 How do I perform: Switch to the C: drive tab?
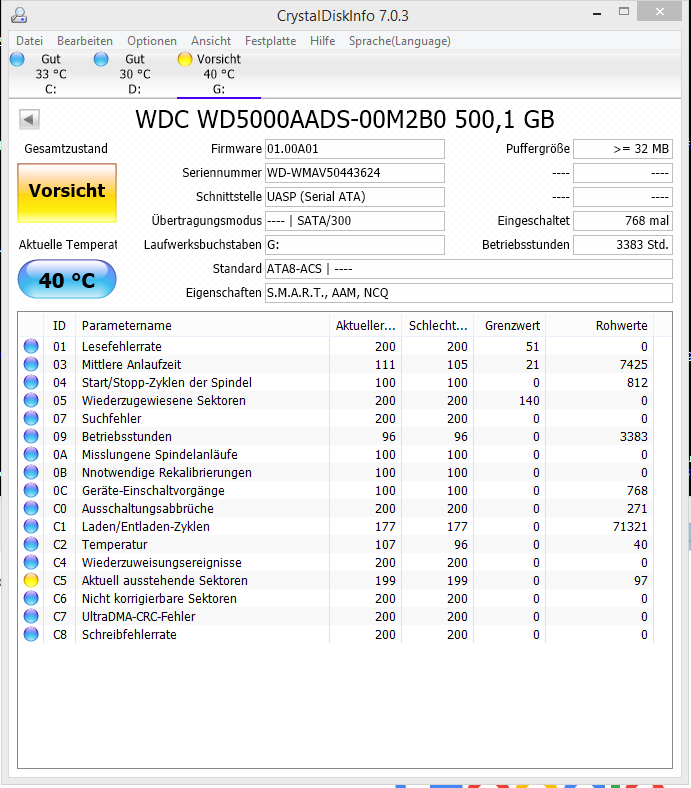point(50,74)
